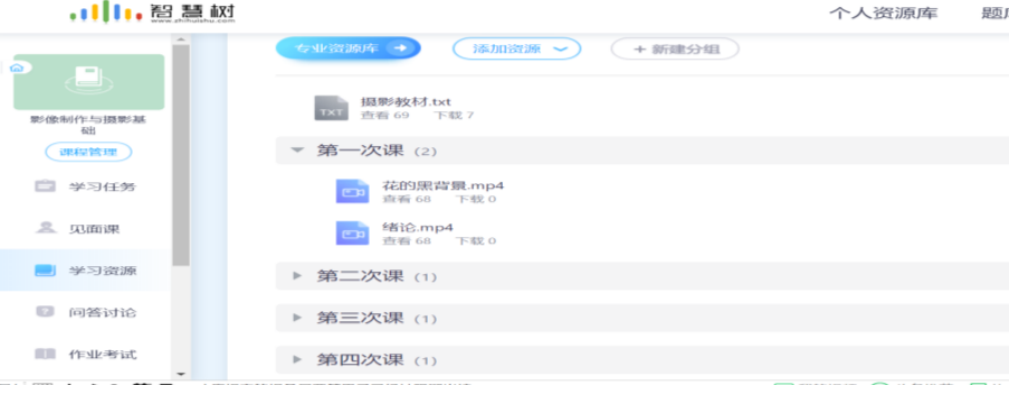Expand the 第四次课 group
Screen dimensions: 1012x398
[297, 359]
